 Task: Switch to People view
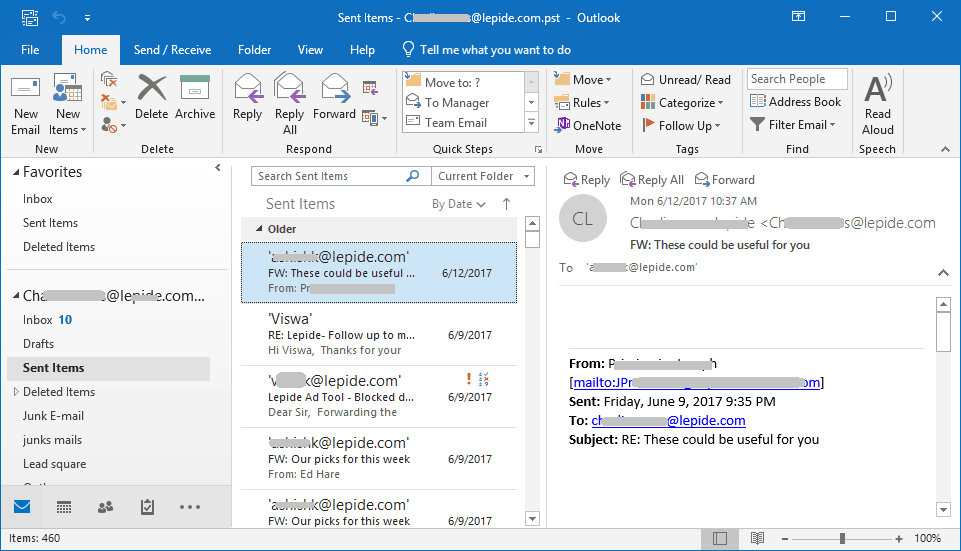pyautogui.click(x=105, y=507)
